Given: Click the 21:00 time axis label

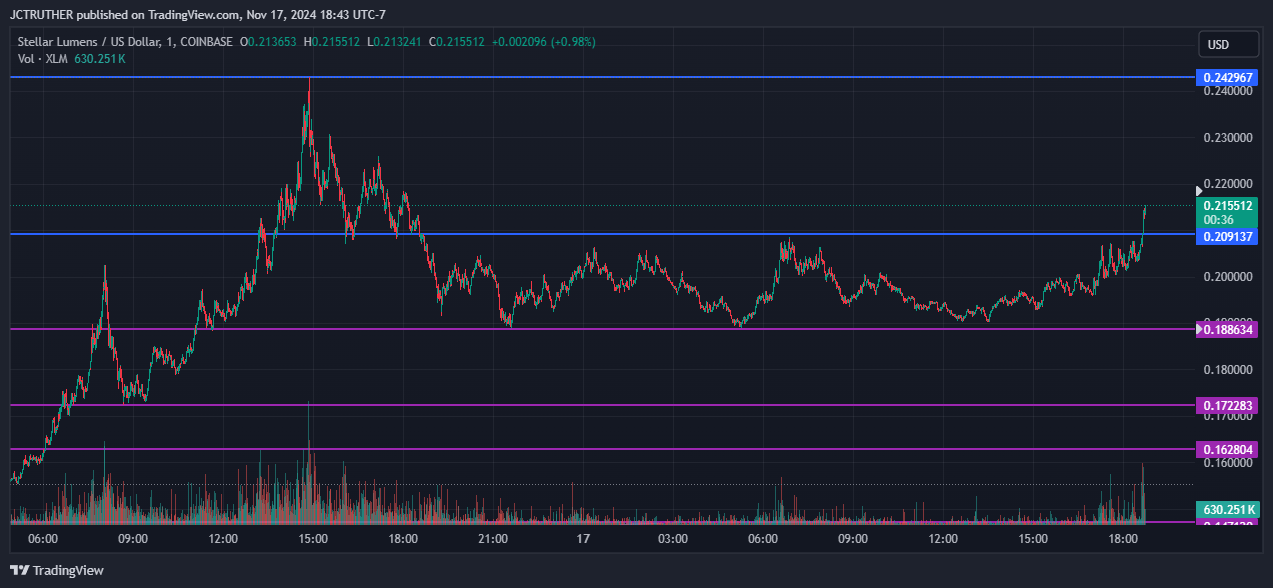Looking at the screenshot, I should point(493,539).
